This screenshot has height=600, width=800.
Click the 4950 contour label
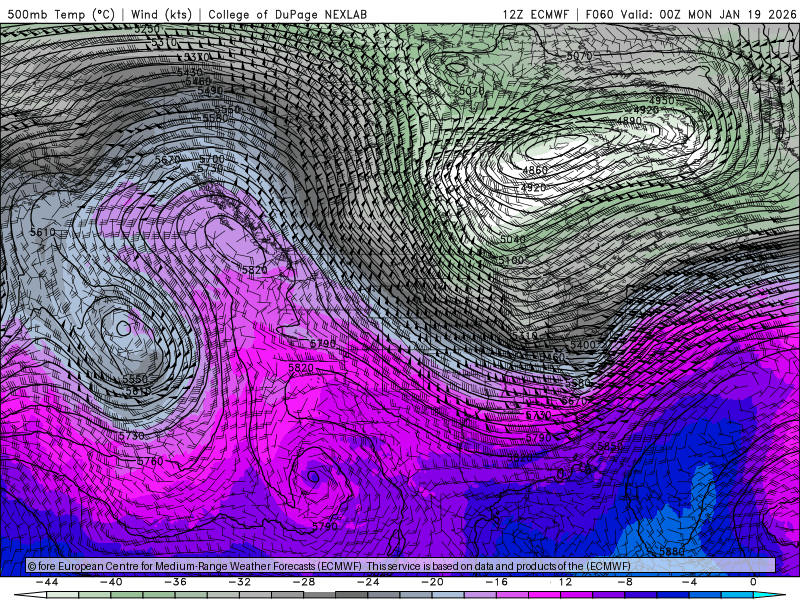pos(662,101)
